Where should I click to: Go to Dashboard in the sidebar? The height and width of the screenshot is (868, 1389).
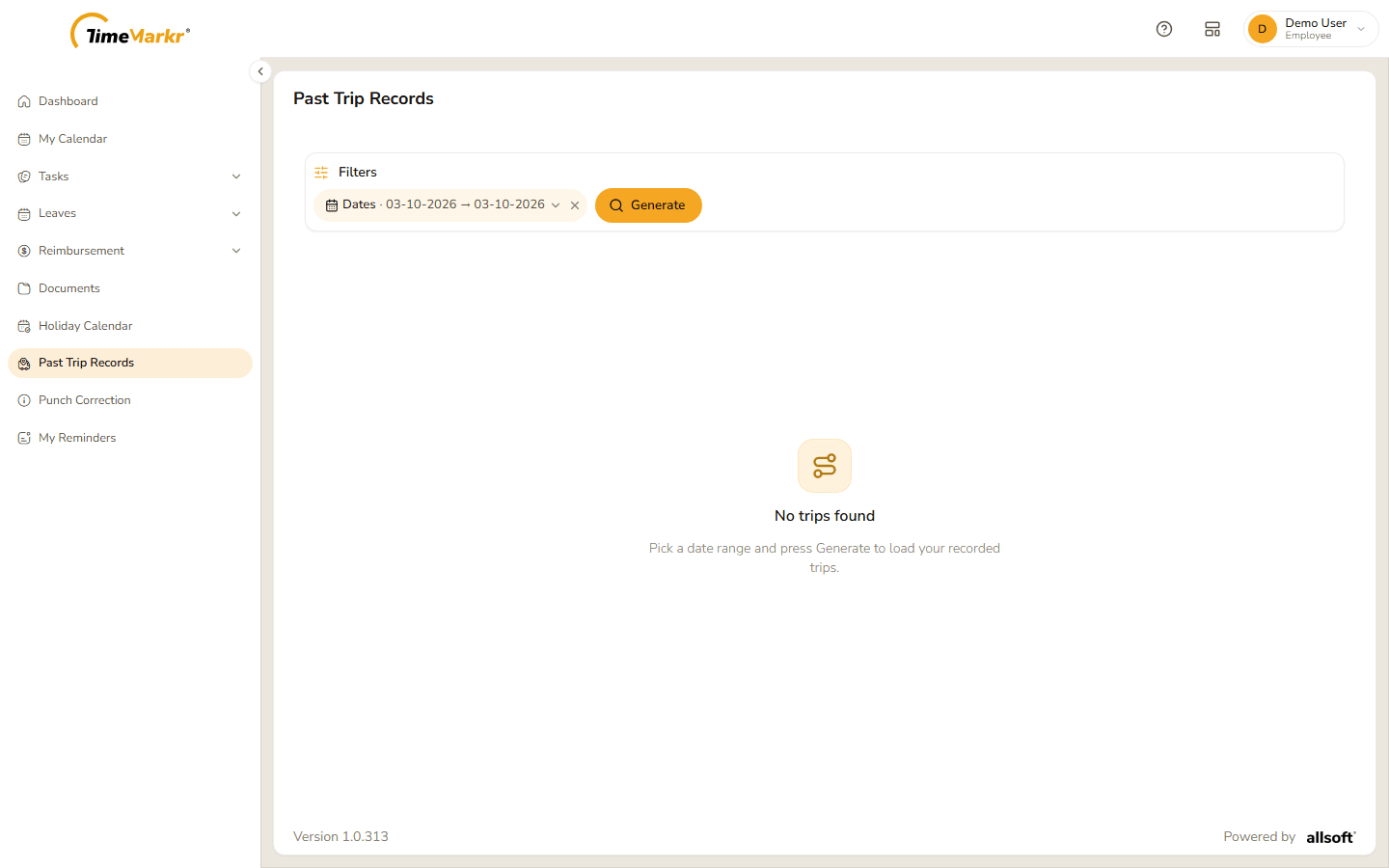(130, 101)
